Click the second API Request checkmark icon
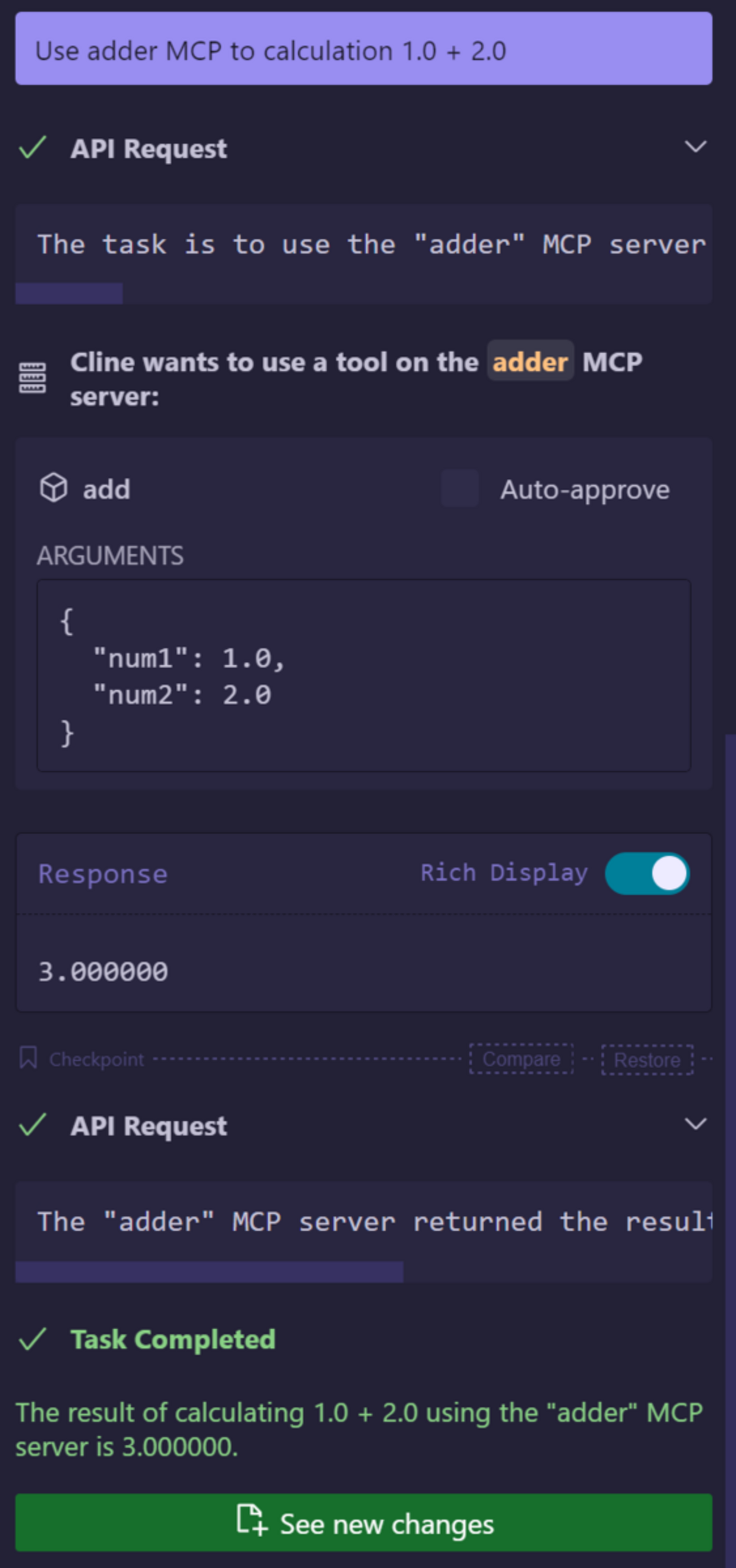736x1568 pixels. click(33, 1125)
